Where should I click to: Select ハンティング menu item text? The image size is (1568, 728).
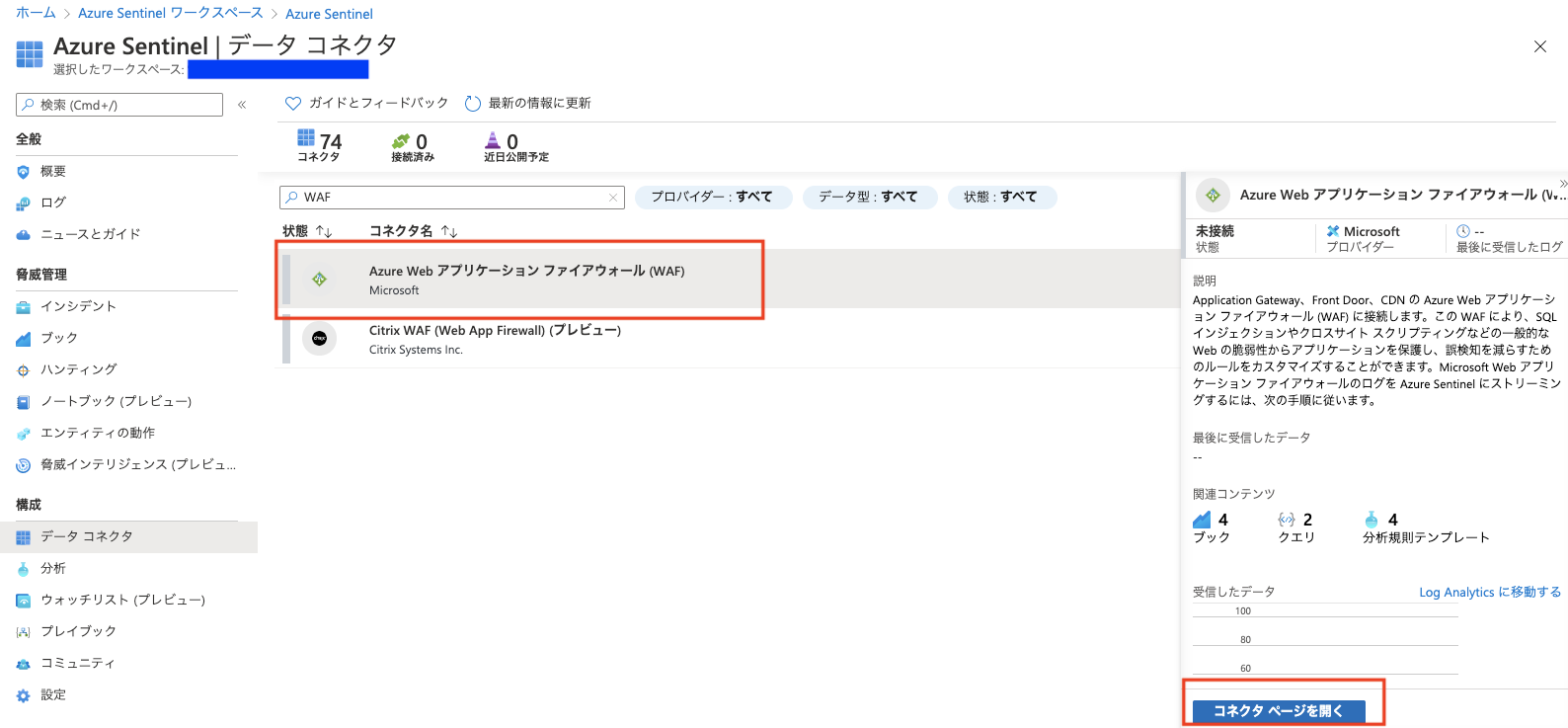(x=79, y=369)
